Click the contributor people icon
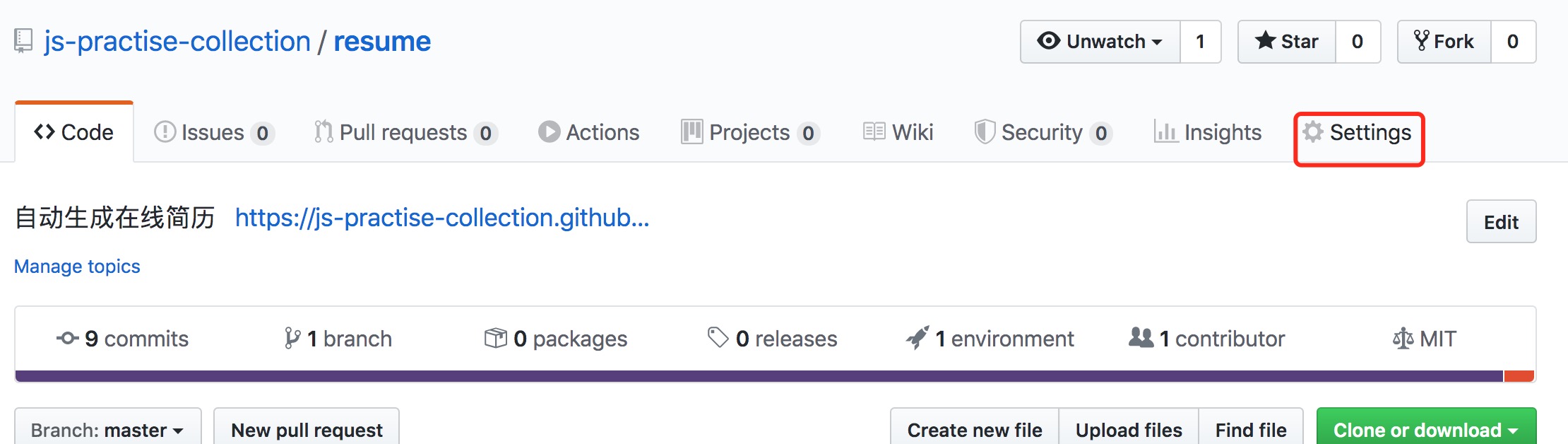This screenshot has width=1568, height=444. 1141,337
